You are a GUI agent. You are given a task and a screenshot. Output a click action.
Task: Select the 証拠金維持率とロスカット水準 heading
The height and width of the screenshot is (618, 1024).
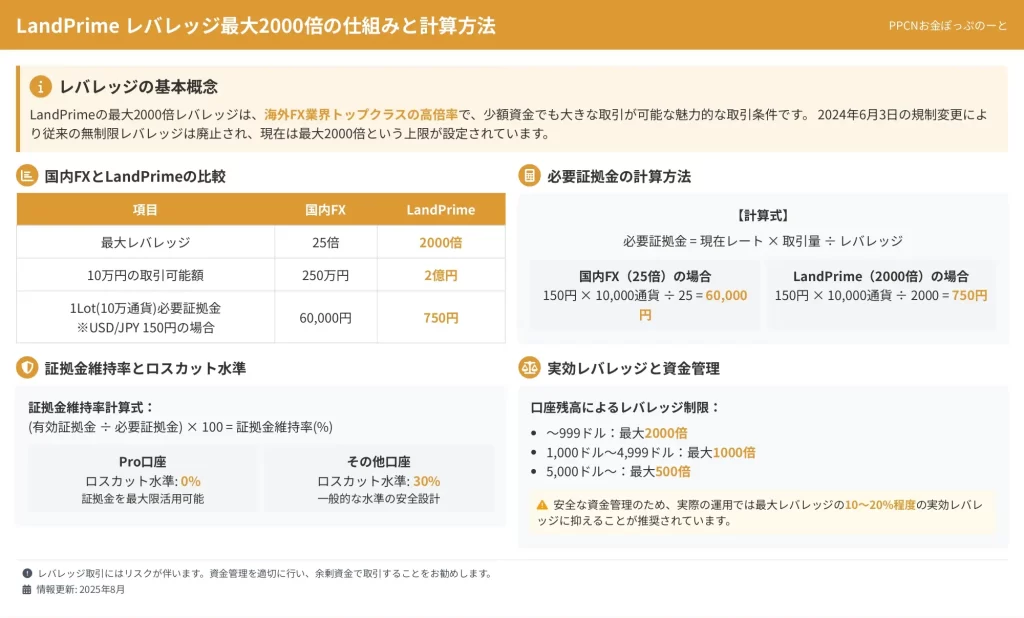click(x=145, y=368)
